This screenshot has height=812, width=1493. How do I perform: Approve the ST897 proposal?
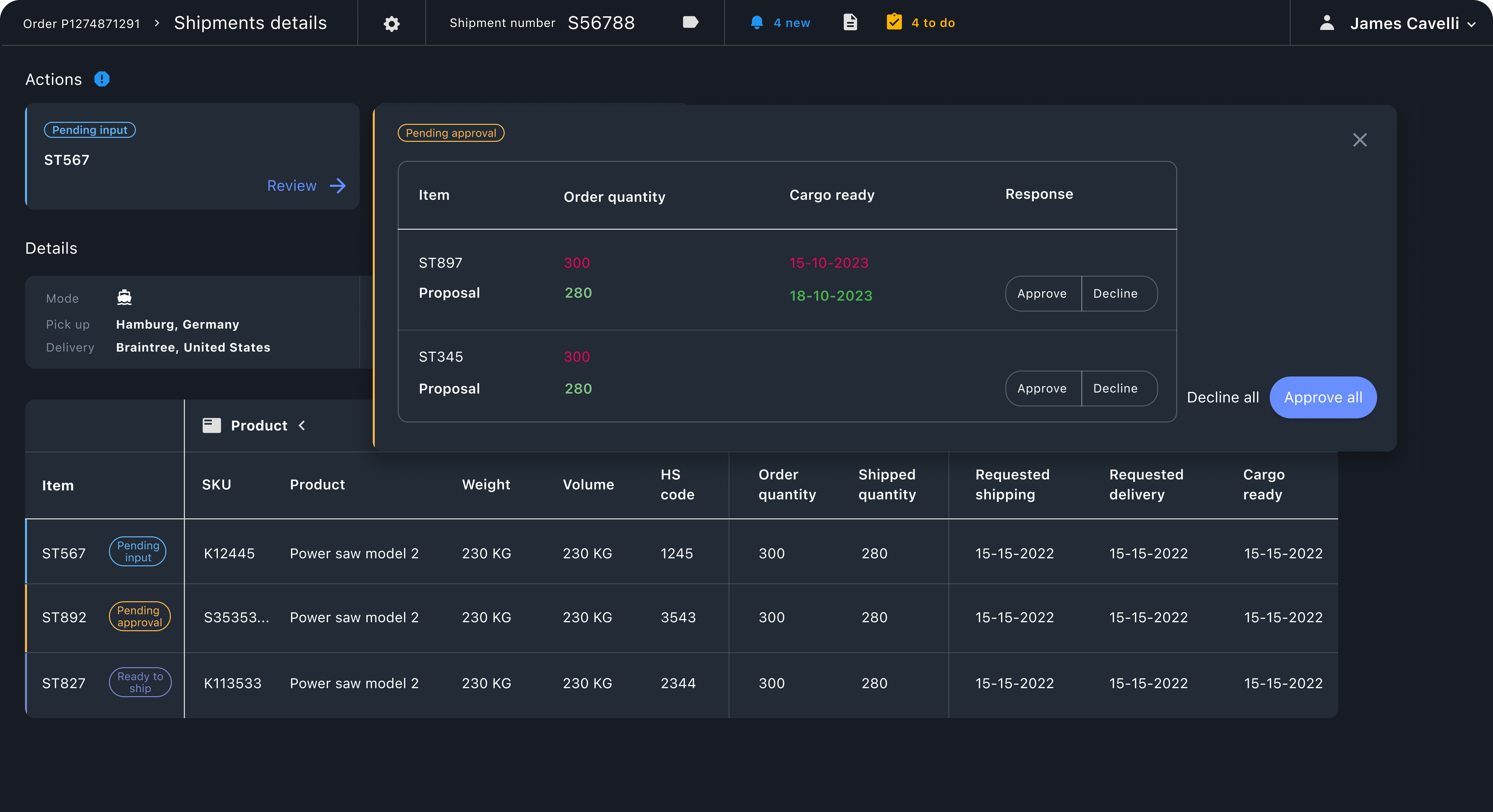click(x=1042, y=294)
